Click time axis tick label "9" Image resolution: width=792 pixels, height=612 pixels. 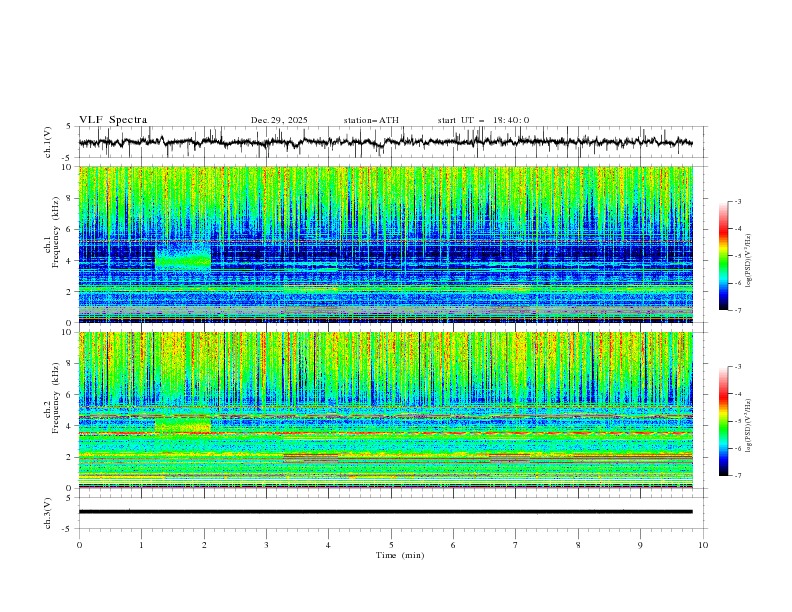640,545
